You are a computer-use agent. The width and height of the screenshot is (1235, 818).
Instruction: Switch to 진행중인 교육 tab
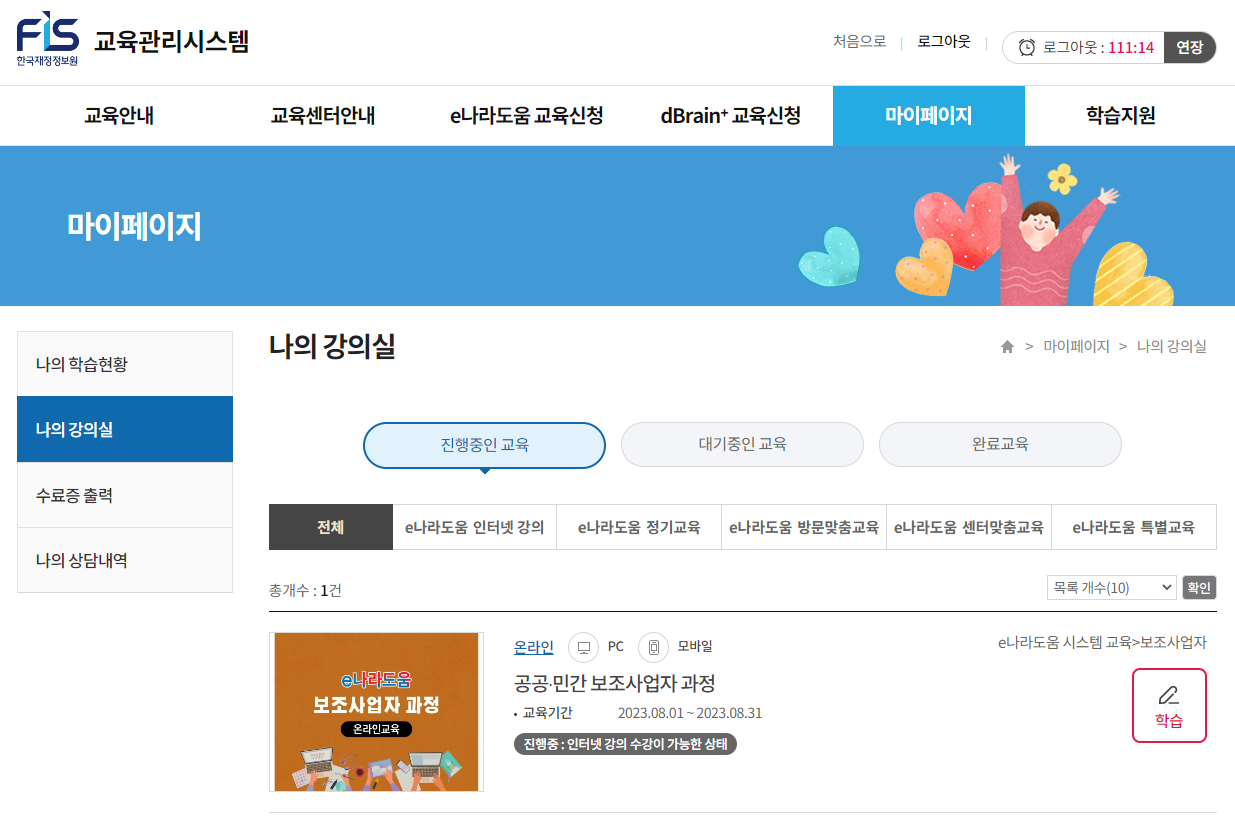click(x=484, y=445)
